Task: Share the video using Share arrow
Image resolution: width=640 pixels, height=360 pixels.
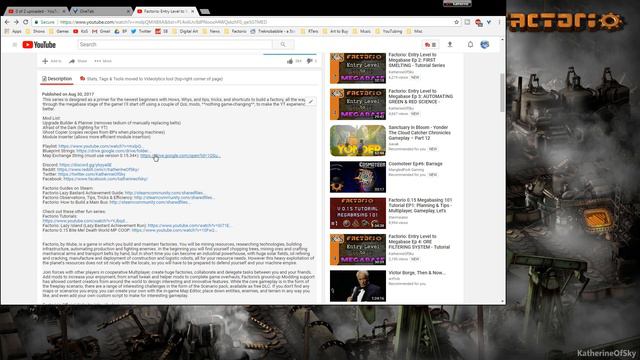Action: click(72, 61)
